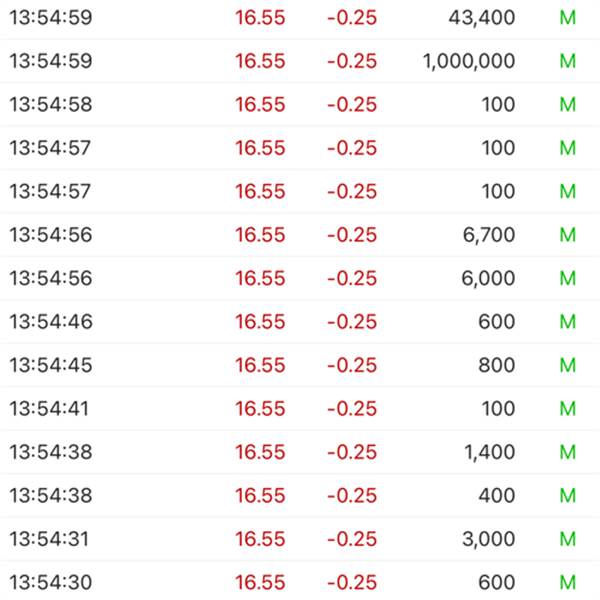Select the 1,000,000 volume trade row

(300, 61)
